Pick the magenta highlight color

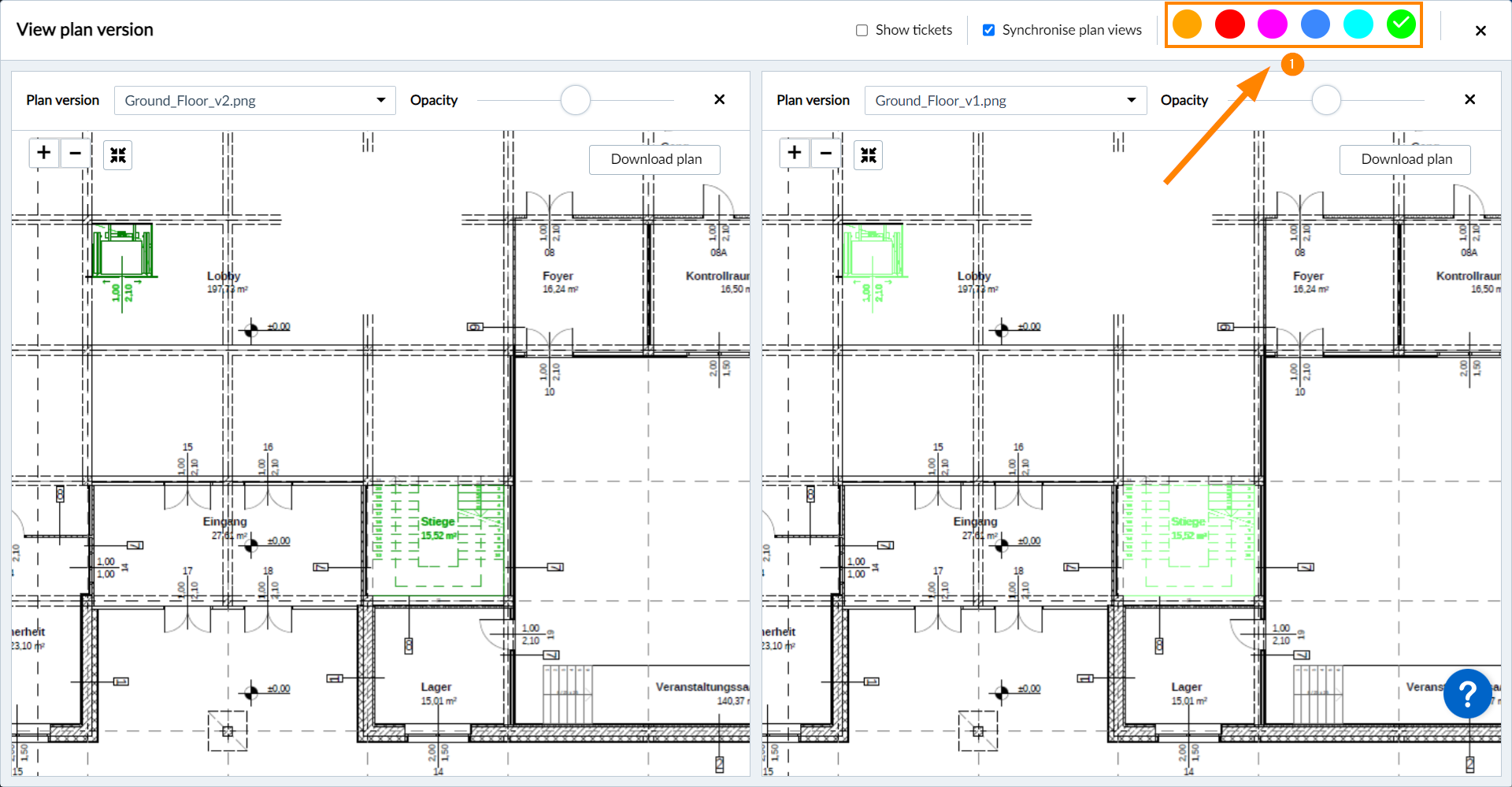point(1273,24)
